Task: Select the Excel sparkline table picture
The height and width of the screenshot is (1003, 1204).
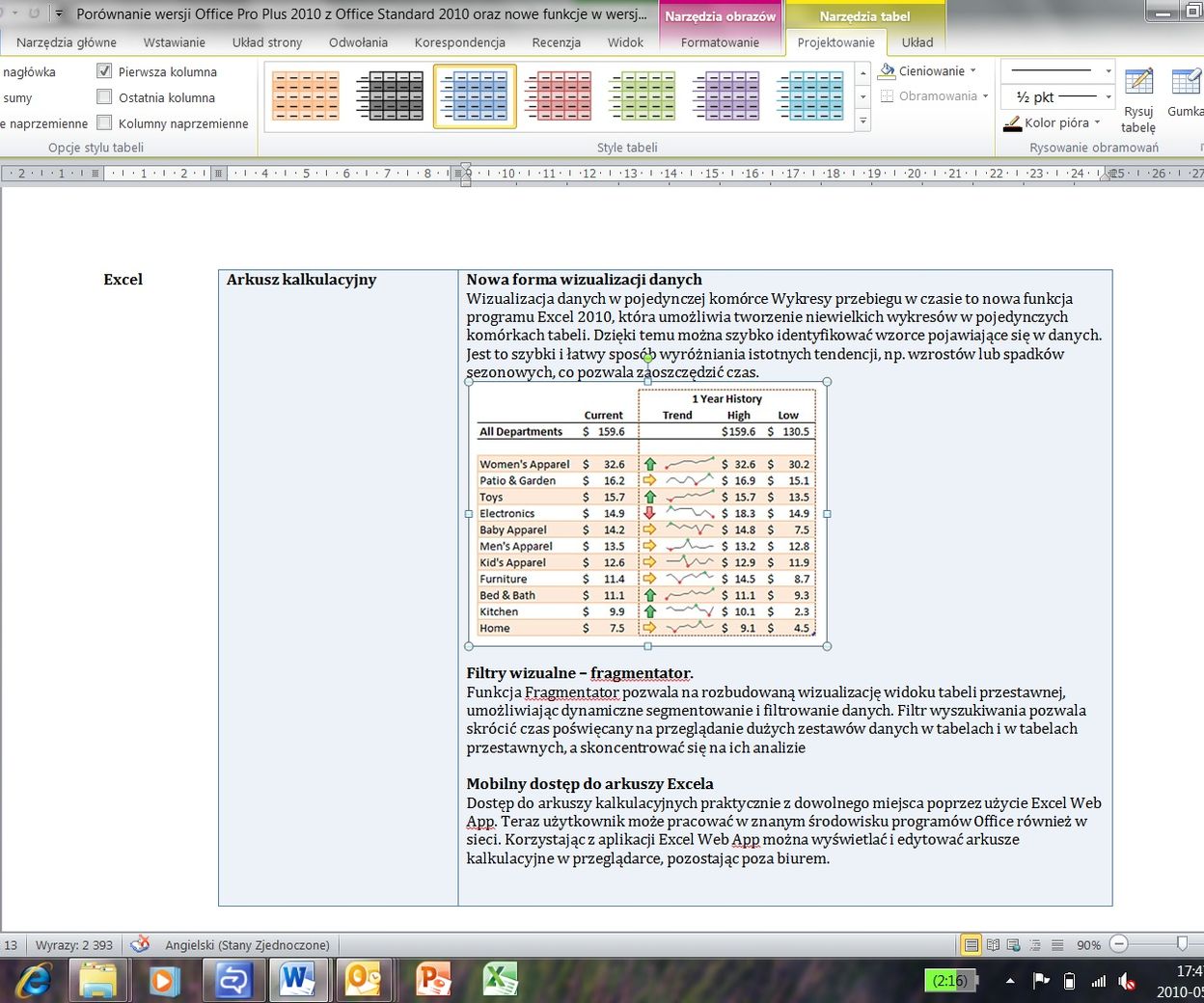Action: coord(647,513)
